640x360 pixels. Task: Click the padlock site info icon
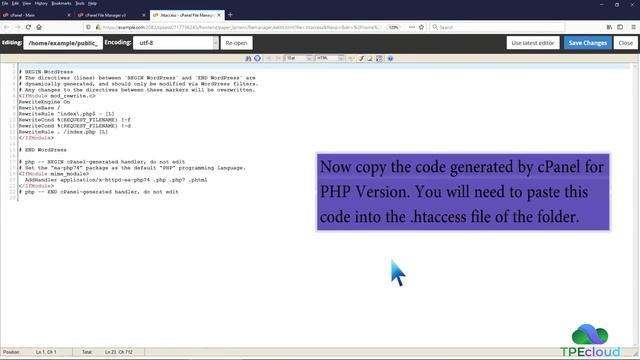tap(98, 27)
